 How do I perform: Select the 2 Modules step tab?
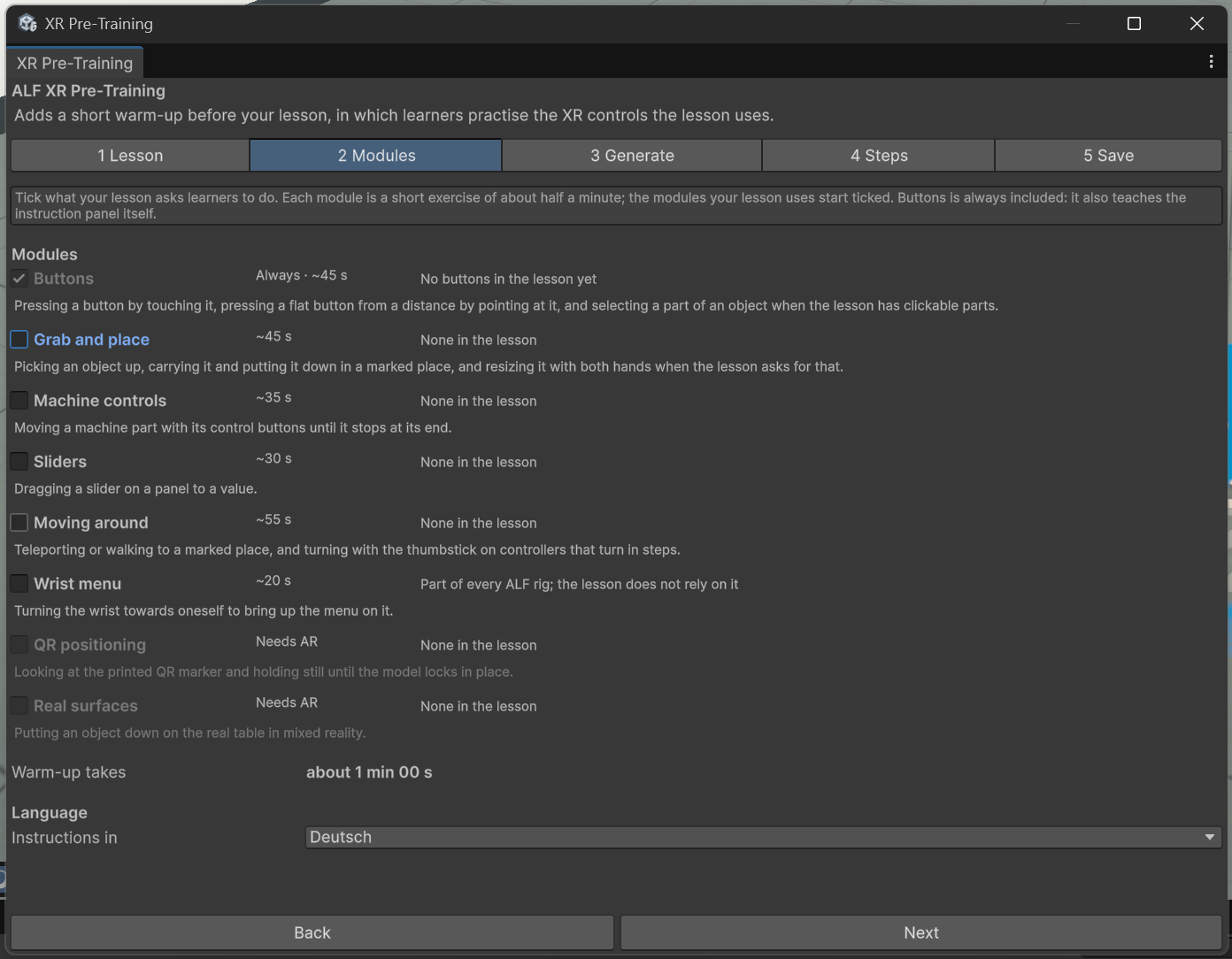(x=376, y=156)
